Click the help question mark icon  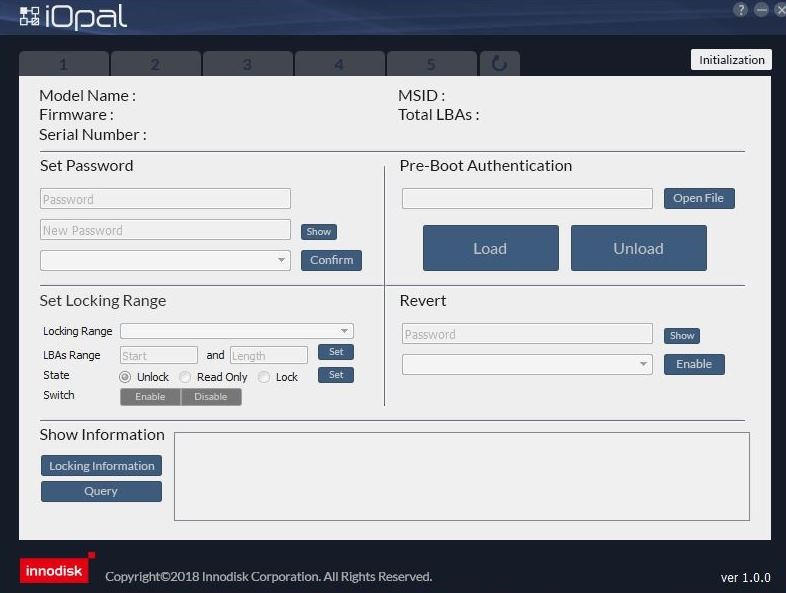click(741, 9)
